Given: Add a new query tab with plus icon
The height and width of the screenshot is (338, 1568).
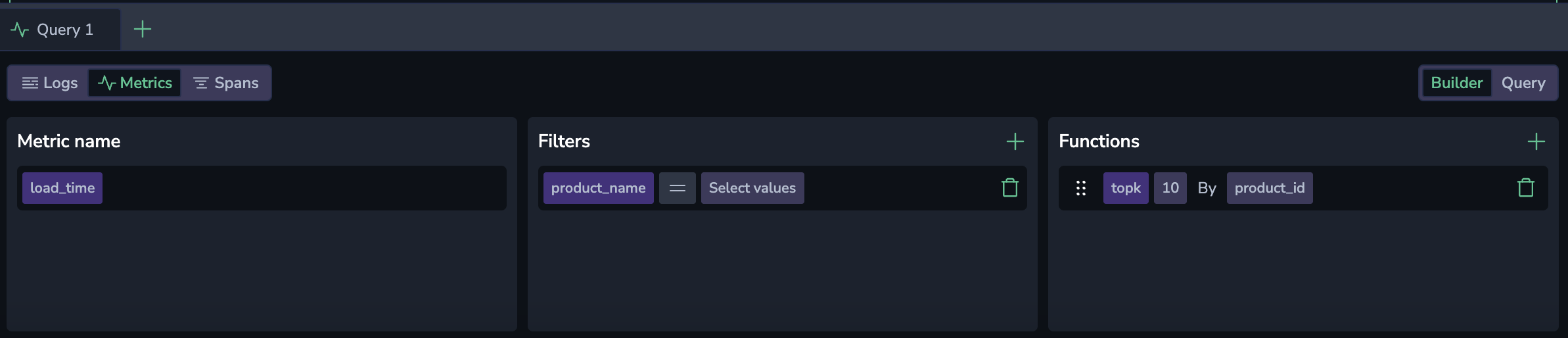Looking at the screenshot, I should click(142, 29).
